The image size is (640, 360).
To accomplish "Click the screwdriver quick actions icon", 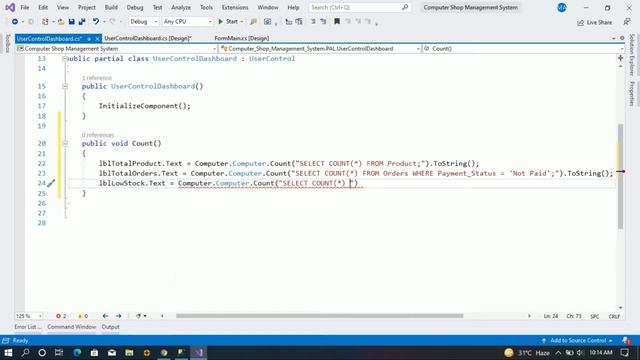I will [51, 183].
